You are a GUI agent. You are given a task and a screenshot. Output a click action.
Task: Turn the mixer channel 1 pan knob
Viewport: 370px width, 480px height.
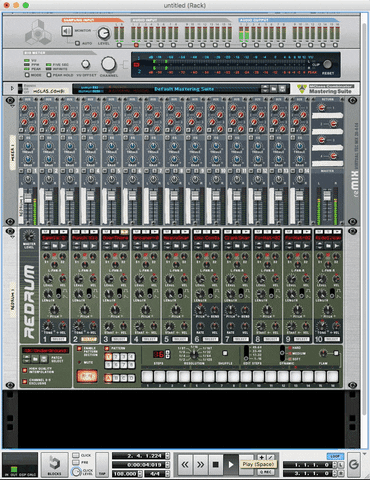coord(28,180)
